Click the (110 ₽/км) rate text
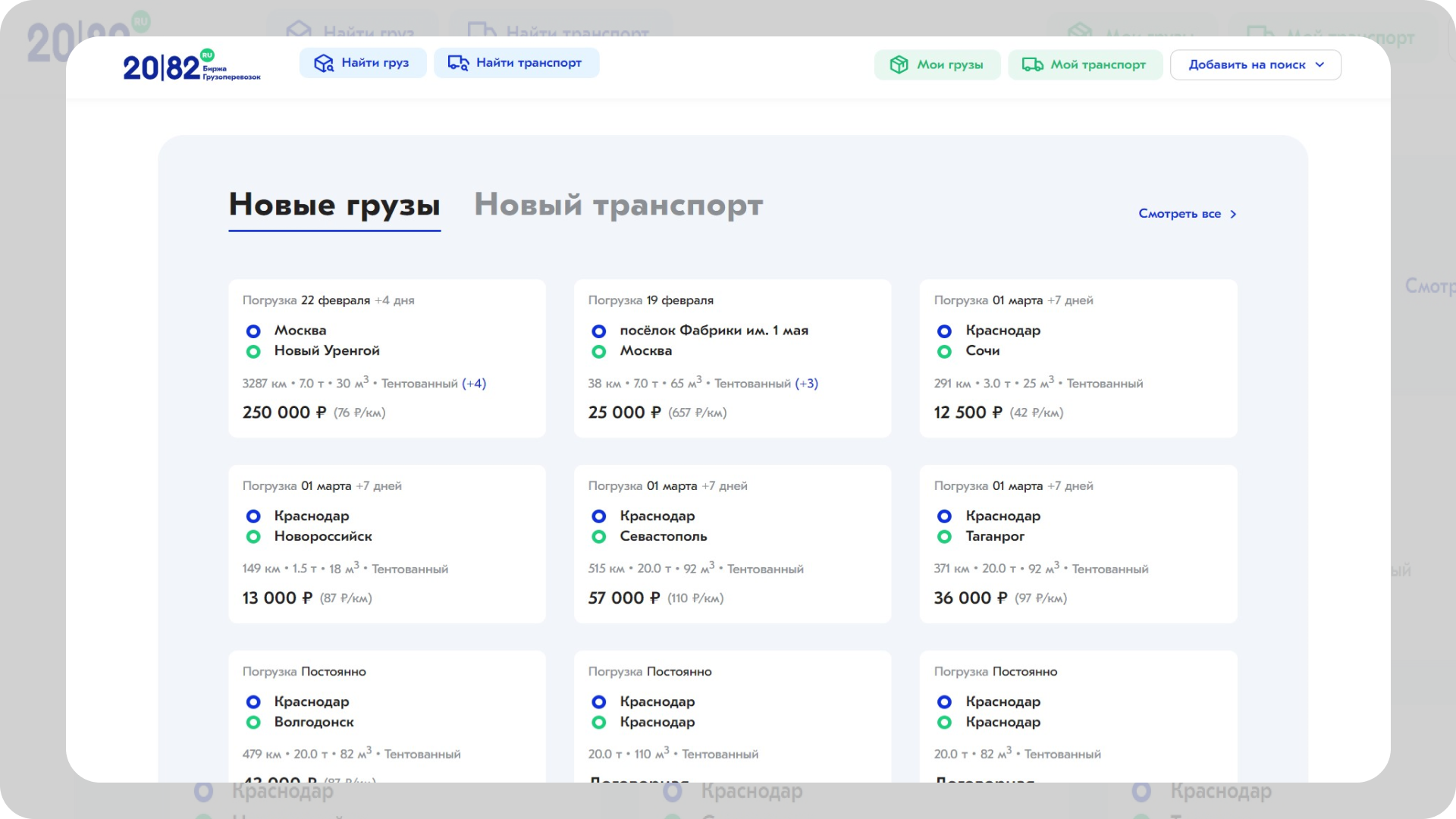The height and width of the screenshot is (819, 1456). point(695,598)
